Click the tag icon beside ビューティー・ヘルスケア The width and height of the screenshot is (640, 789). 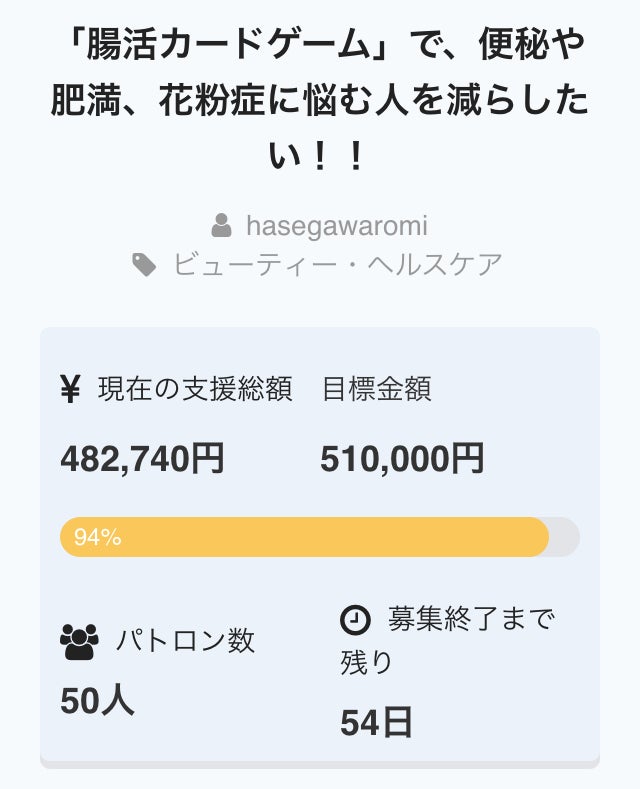tap(145, 265)
